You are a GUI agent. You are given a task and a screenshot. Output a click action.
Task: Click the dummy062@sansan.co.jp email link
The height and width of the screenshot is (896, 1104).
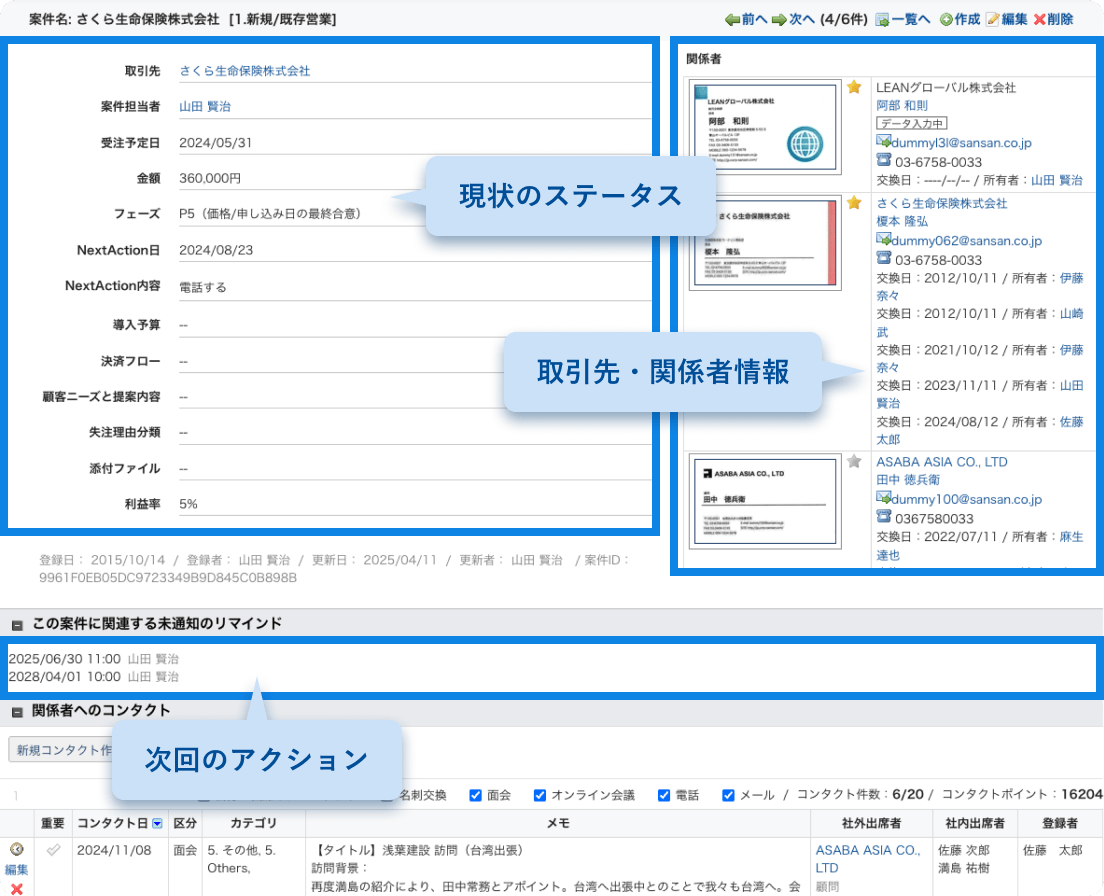tap(966, 241)
